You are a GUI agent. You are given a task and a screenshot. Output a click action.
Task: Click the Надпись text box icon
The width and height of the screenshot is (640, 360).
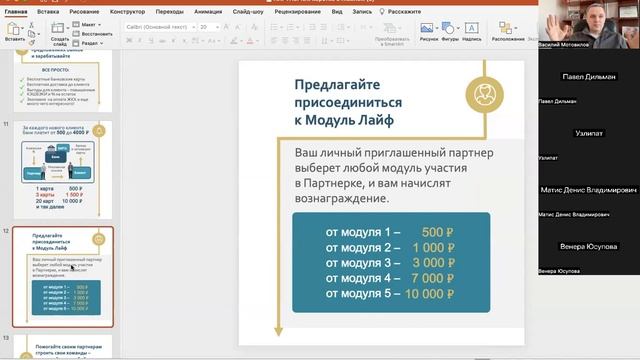[471, 28]
